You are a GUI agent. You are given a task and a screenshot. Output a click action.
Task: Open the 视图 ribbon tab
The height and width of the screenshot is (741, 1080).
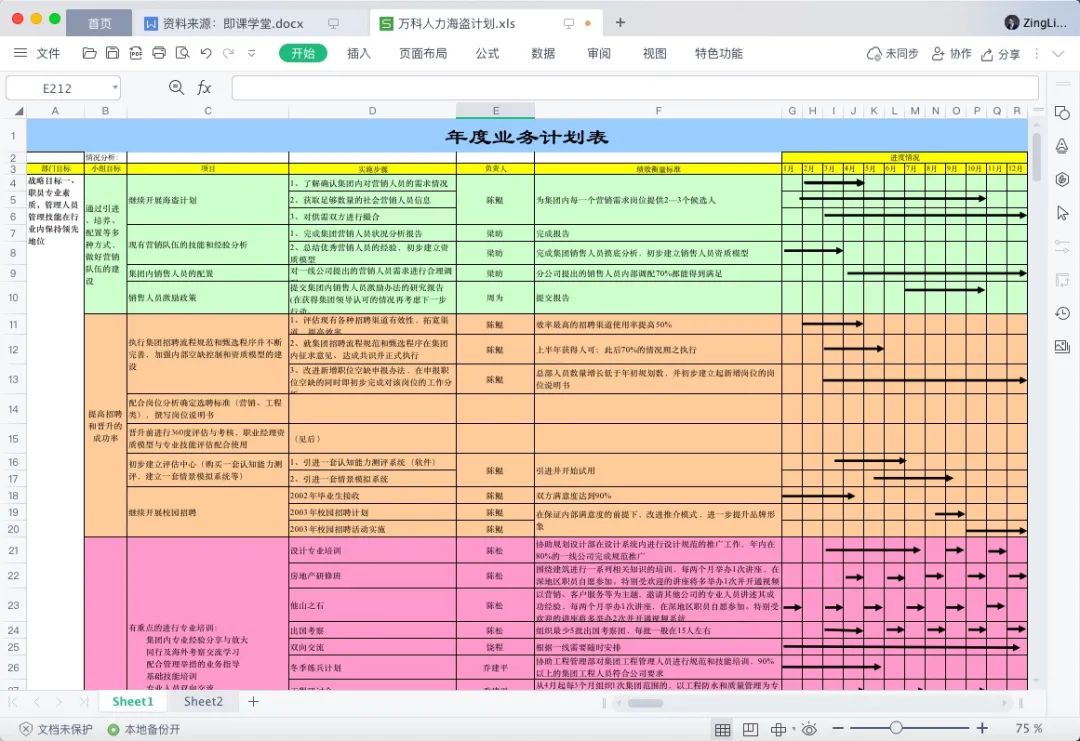click(654, 53)
